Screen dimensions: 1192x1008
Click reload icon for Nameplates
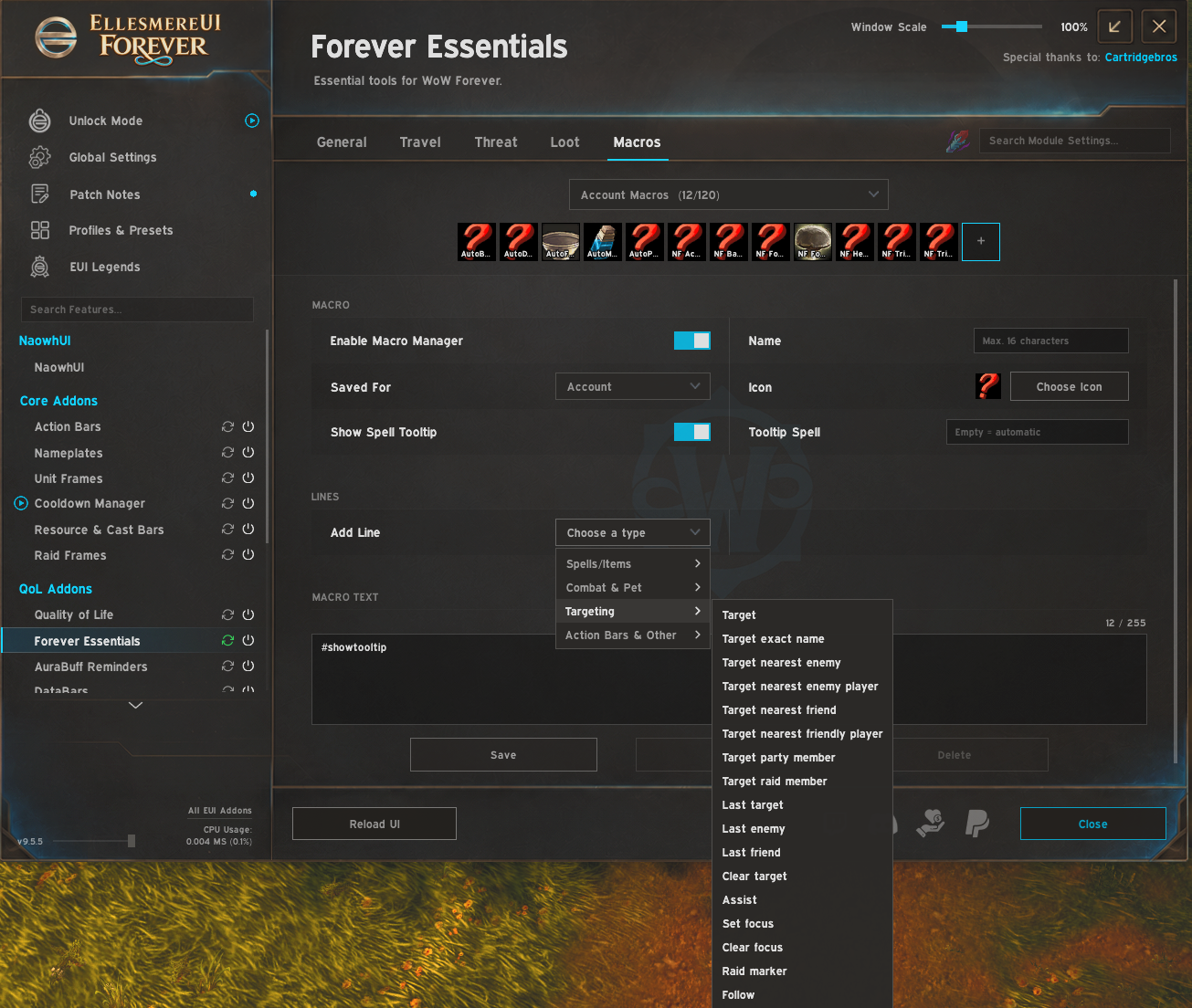click(x=227, y=452)
